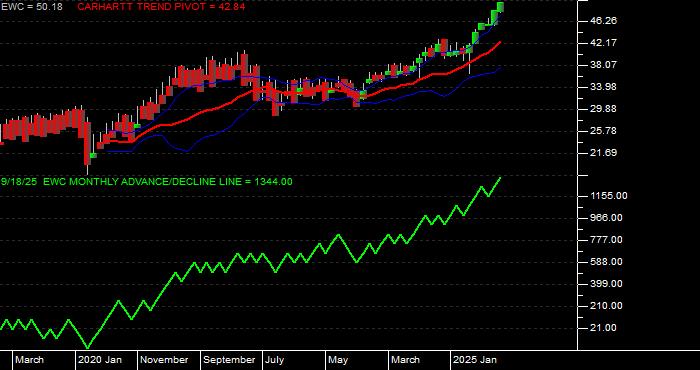Select the November timeline marker
This screenshot has width=700, height=370.
[x=165, y=360]
